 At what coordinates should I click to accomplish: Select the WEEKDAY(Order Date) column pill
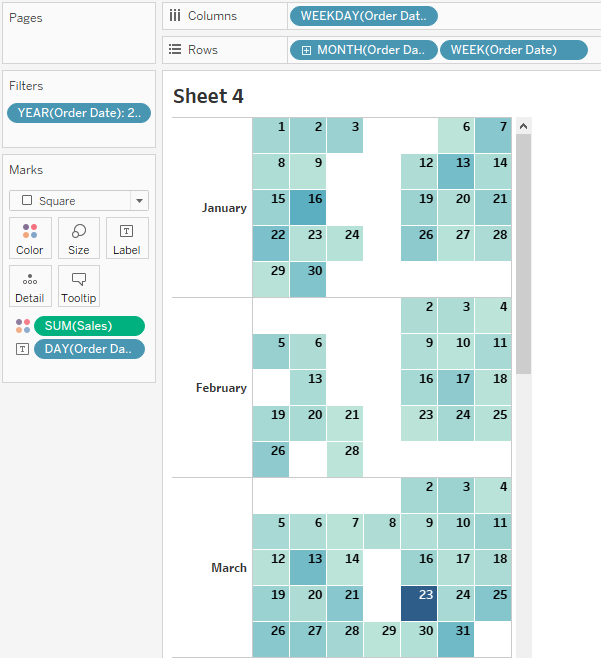(362, 16)
